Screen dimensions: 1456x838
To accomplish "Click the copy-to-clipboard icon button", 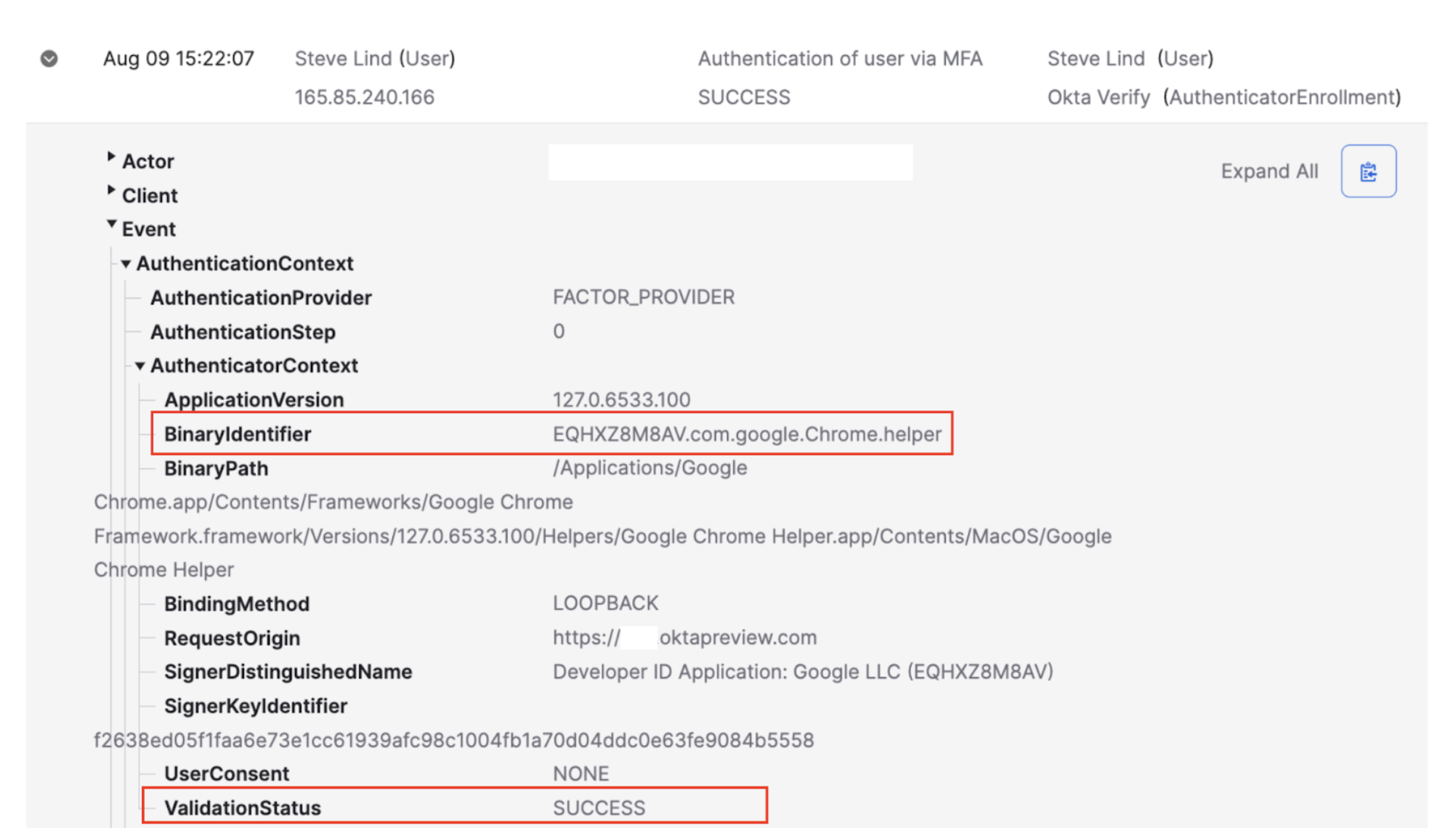I will [x=1367, y=171].
